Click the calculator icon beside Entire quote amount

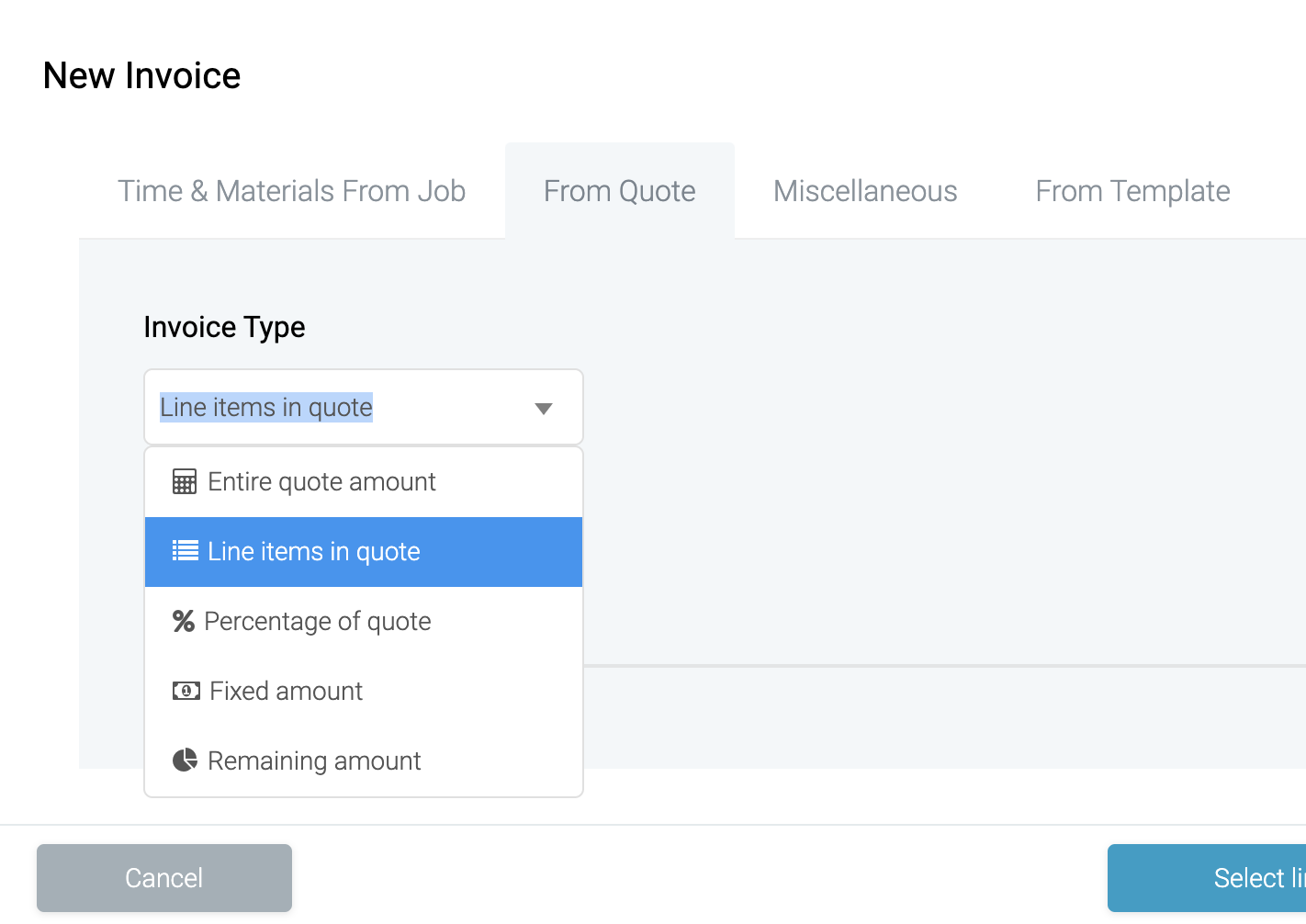click(x=185, y=481)
